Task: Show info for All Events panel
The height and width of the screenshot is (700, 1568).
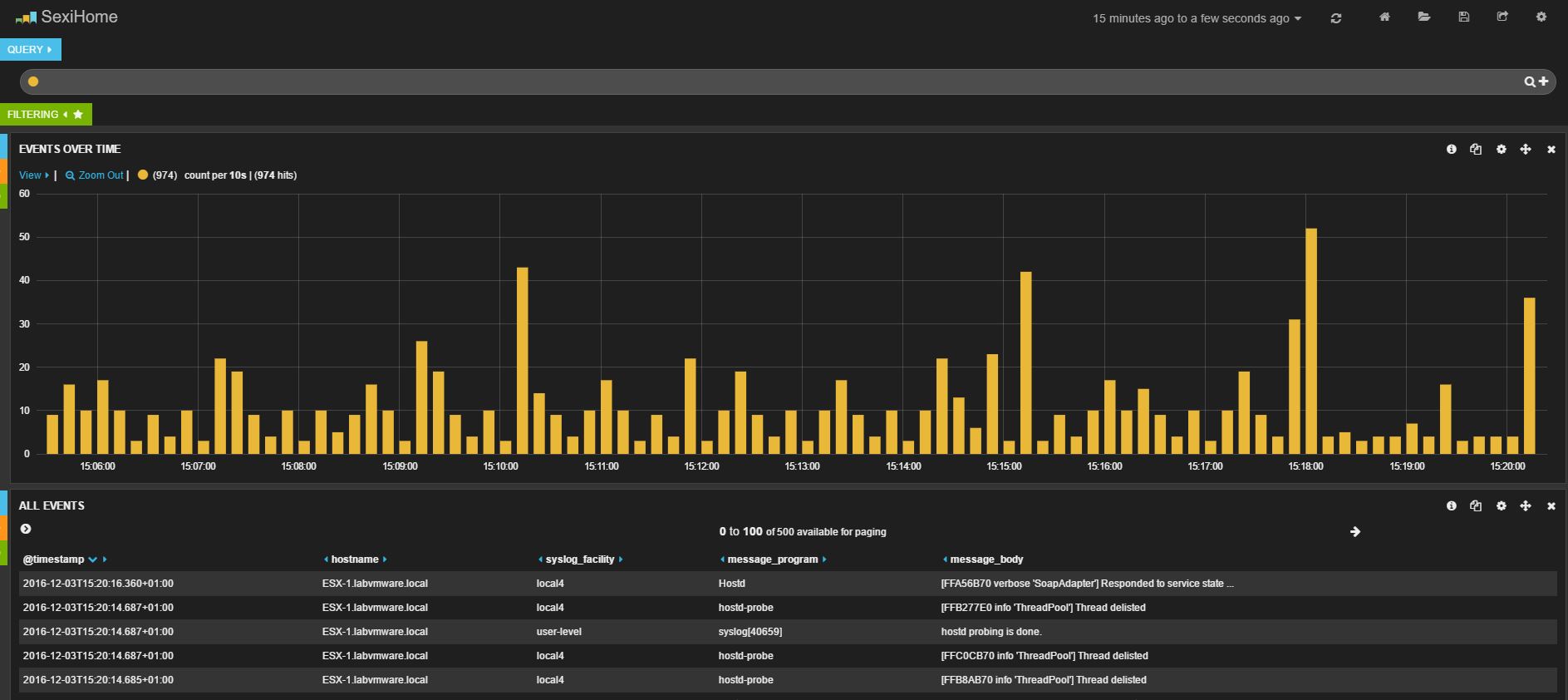Action: coord(1452,505)
